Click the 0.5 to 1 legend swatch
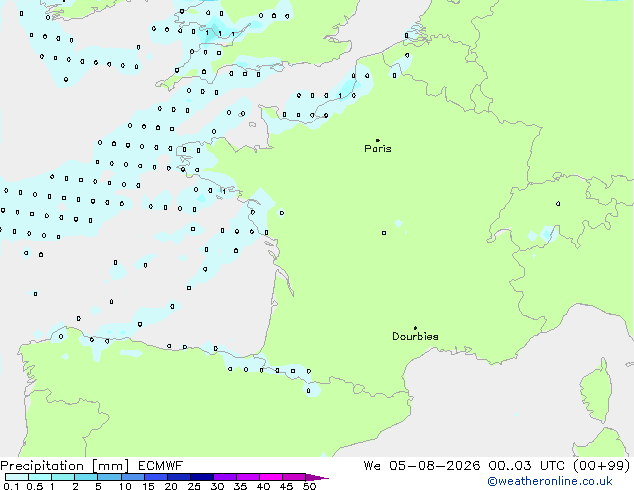 tap(40, 477)
